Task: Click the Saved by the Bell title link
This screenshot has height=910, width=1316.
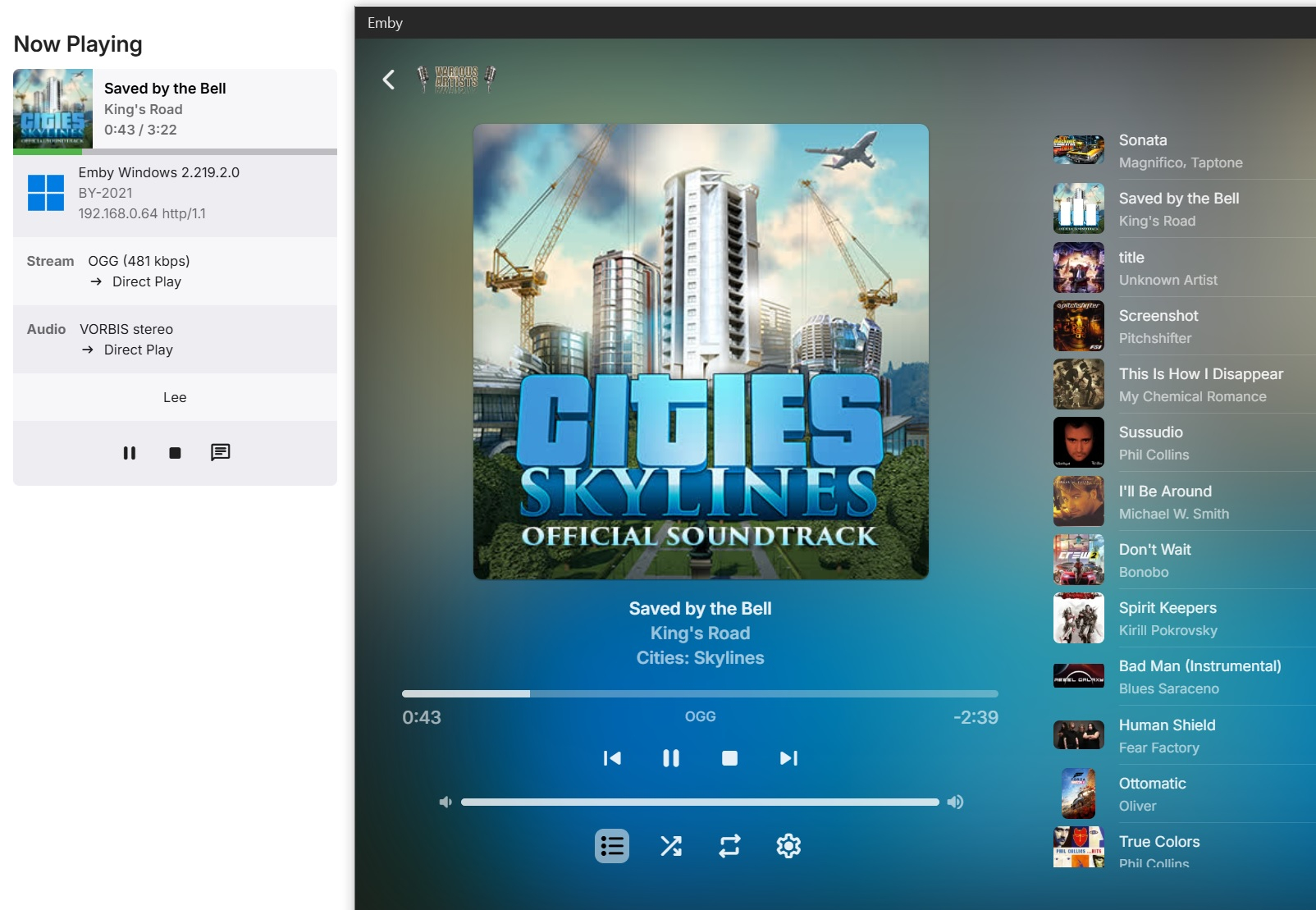Action: click(x=164, y=88)
